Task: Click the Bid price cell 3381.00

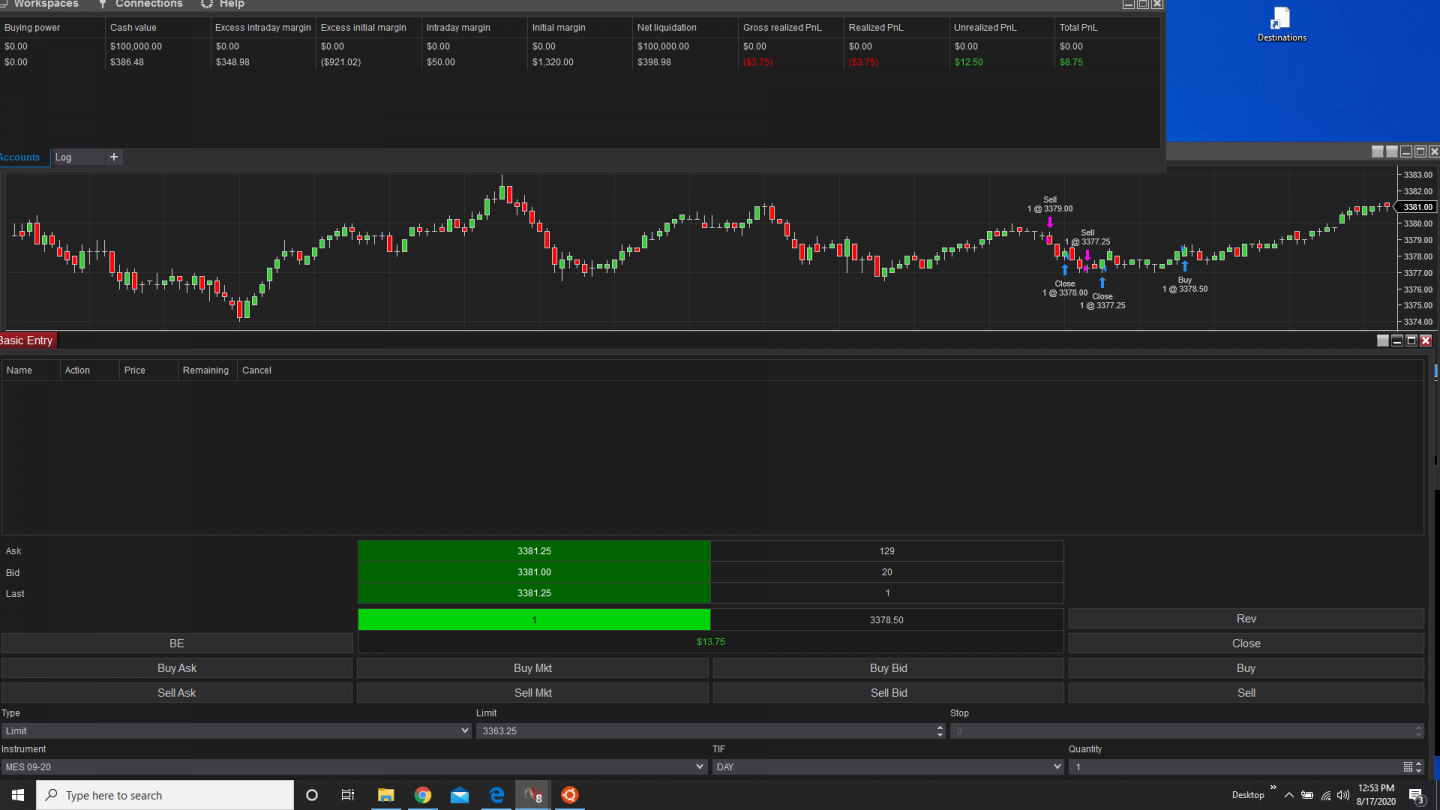Action: [x=534, y=572]
